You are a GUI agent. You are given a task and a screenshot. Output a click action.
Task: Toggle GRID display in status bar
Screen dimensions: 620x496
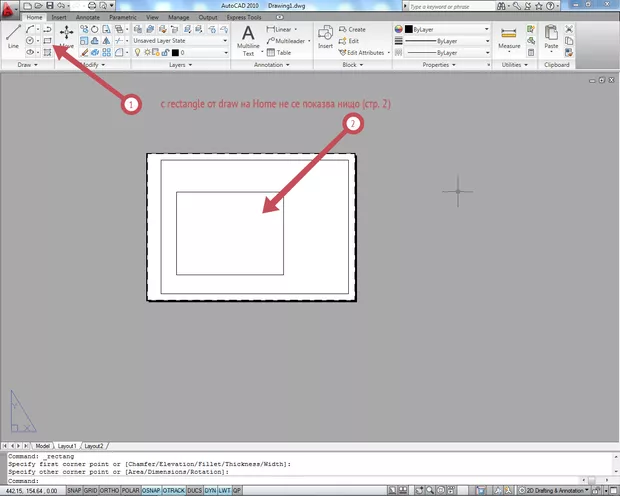(90, 490)
